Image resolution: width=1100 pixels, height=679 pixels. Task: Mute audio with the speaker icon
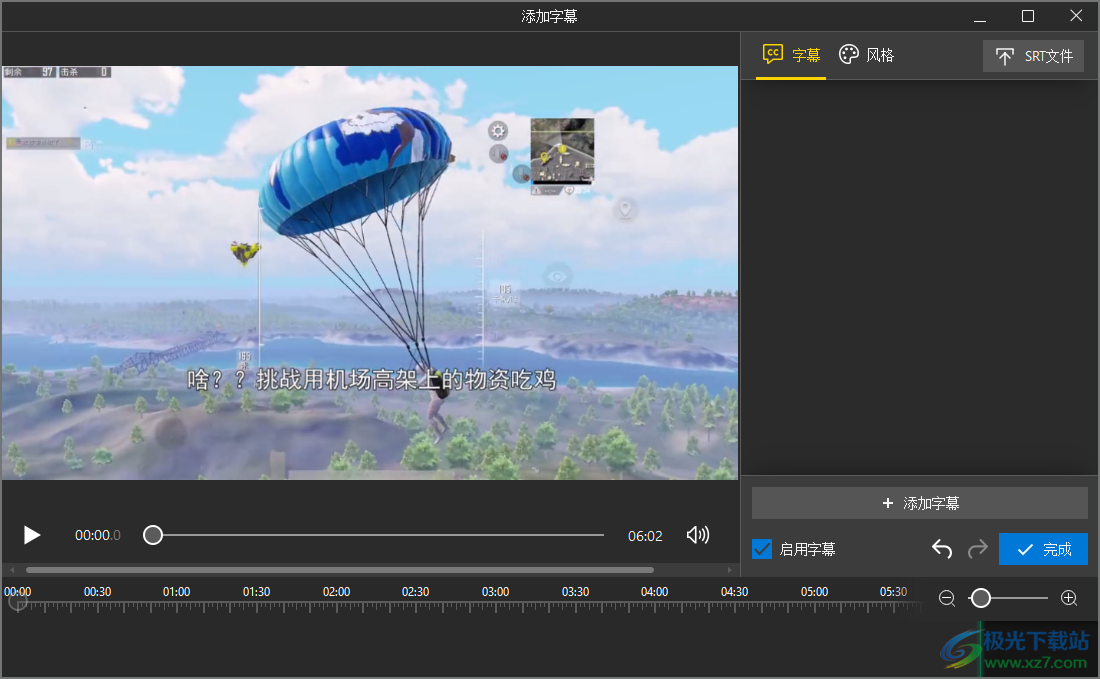(x=697, y=535)
